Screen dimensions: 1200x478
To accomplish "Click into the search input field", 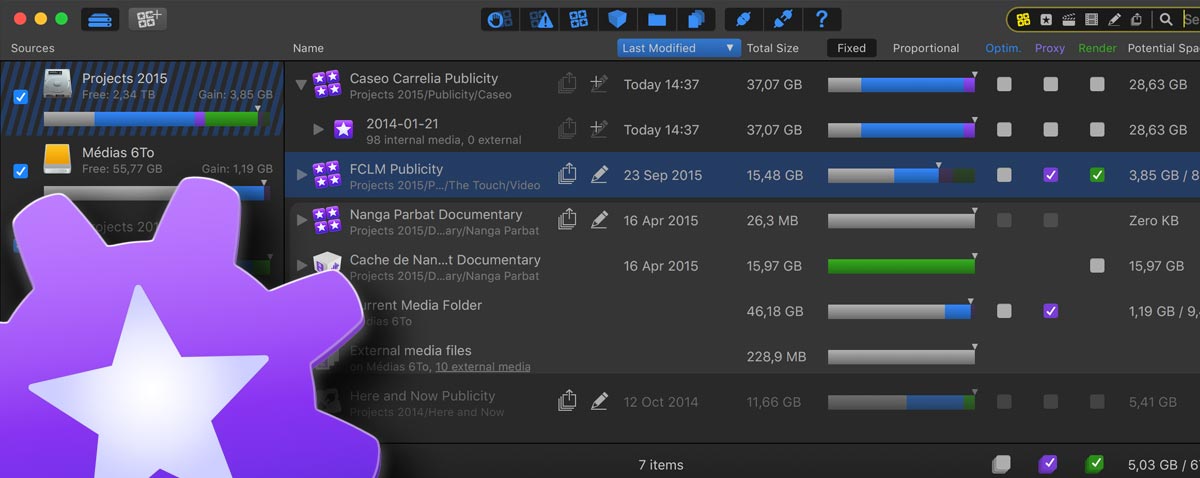I will coord(1191,19).
